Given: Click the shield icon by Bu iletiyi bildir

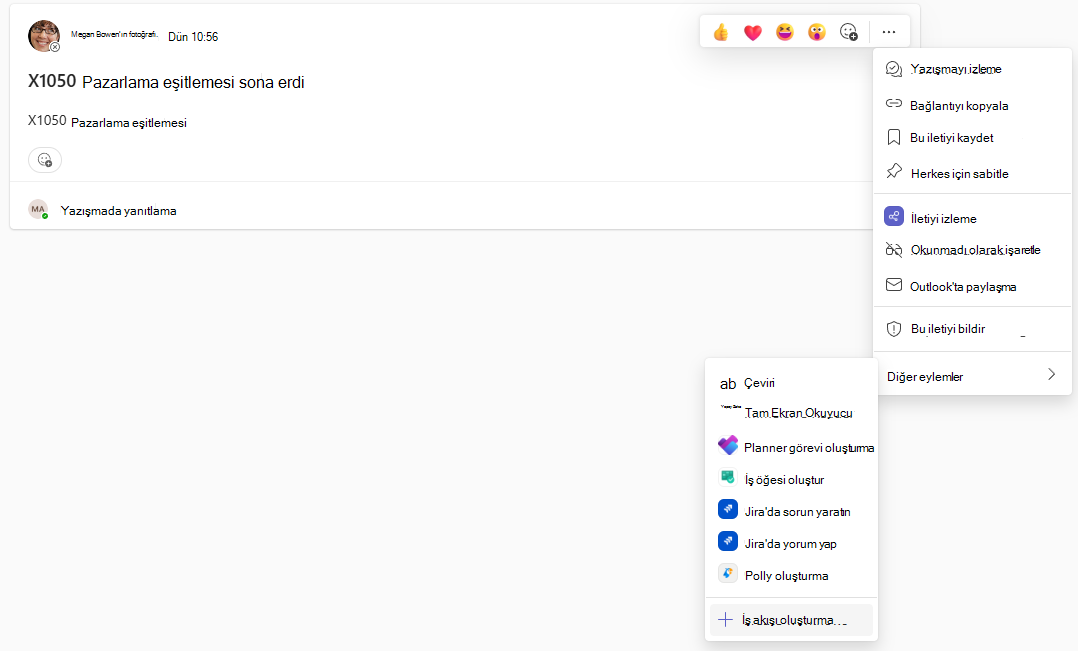Looking at the screenshot, I should point(893,329).
